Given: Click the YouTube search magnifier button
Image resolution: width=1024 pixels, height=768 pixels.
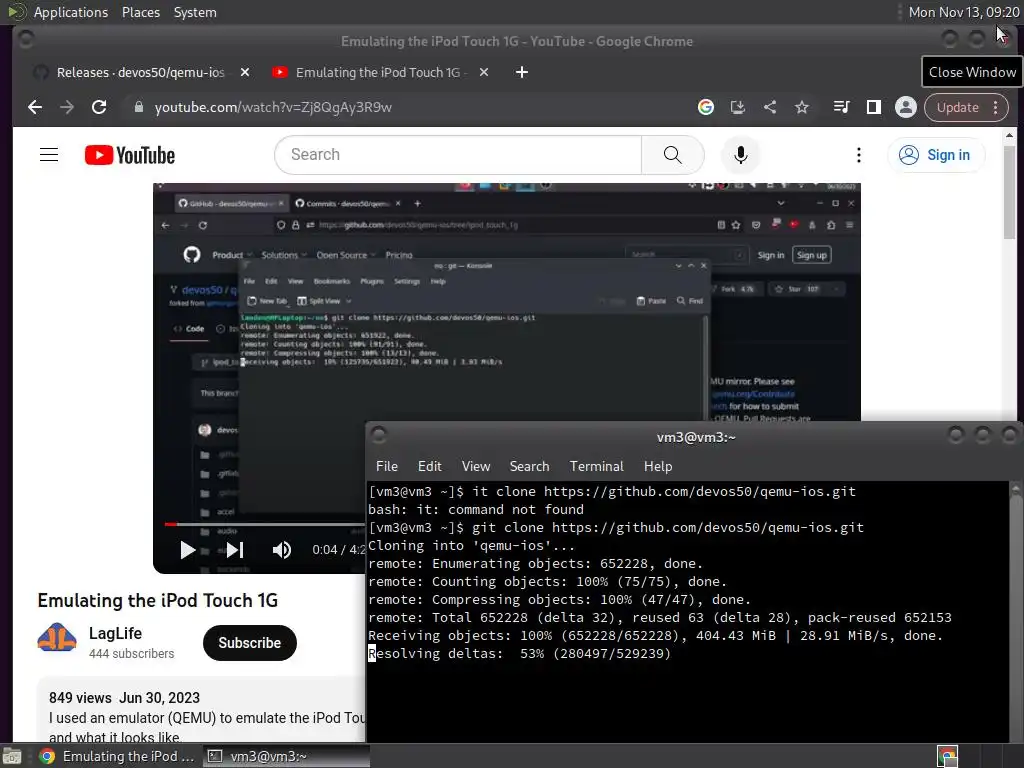Looking at the screenshot, I should 673,155.
